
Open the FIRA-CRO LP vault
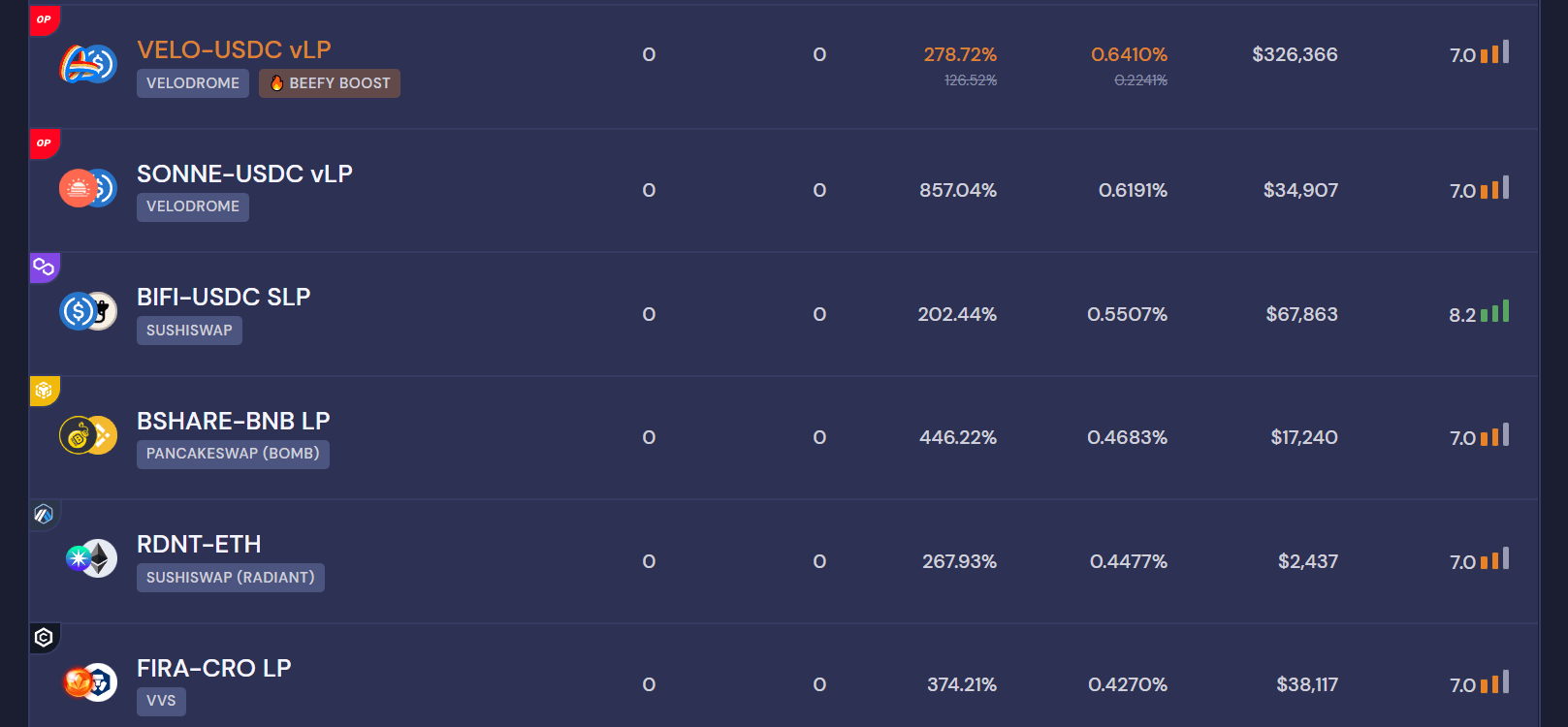(213, 668)
